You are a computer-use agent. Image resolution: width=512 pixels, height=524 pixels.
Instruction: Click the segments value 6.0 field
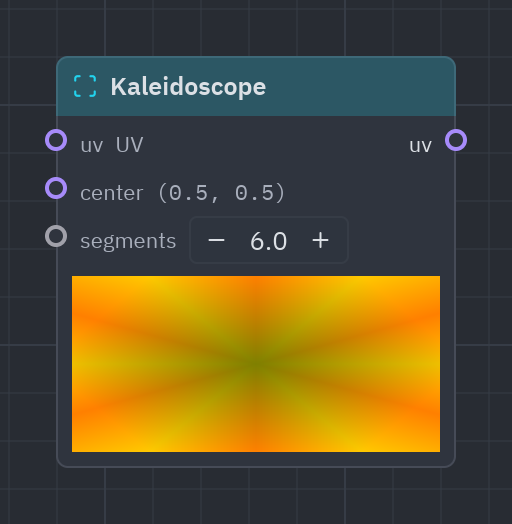268,241
